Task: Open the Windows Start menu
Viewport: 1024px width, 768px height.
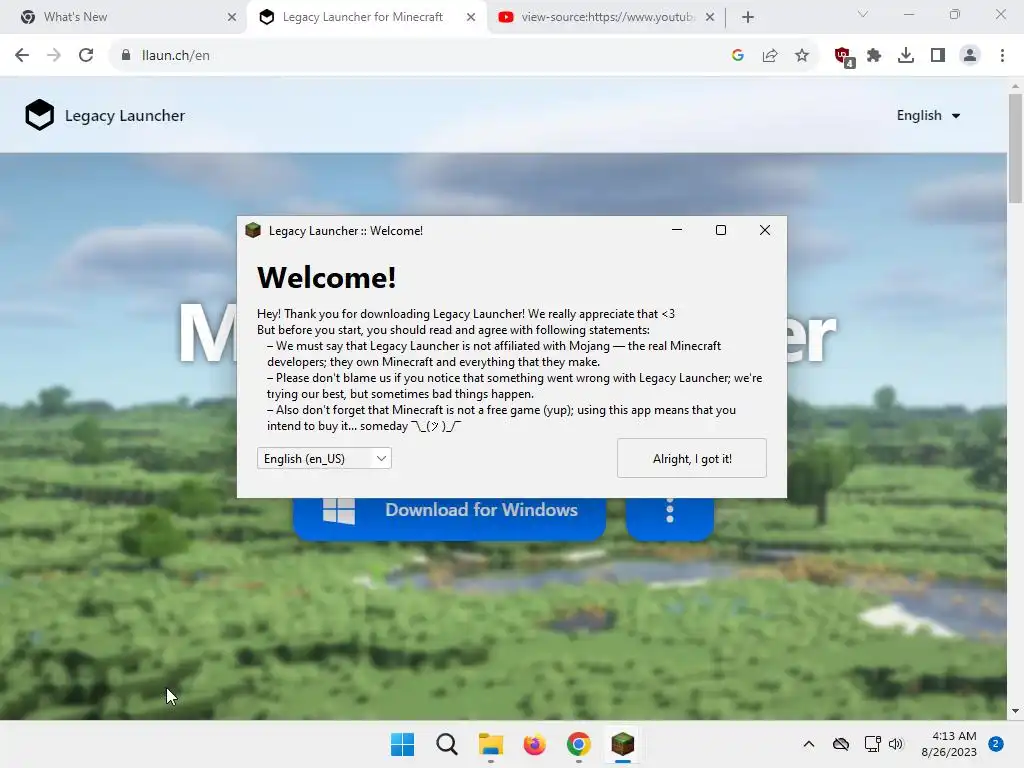Action: coord(402,744)
